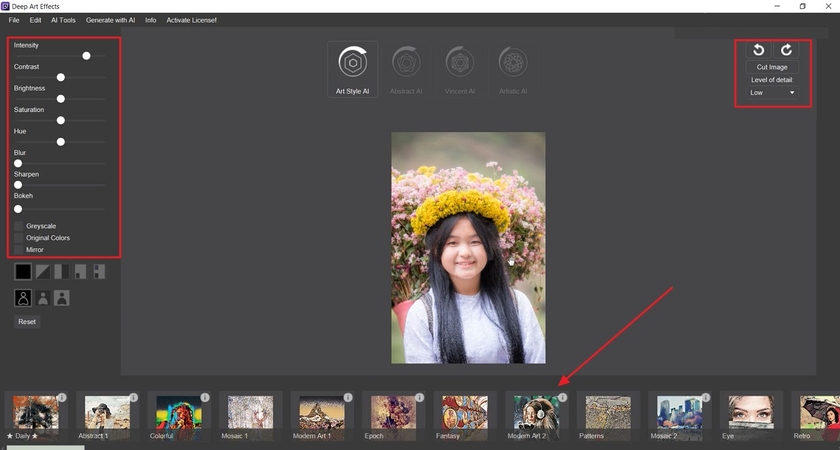Select the Vincent AI mode

click(460, 70)
